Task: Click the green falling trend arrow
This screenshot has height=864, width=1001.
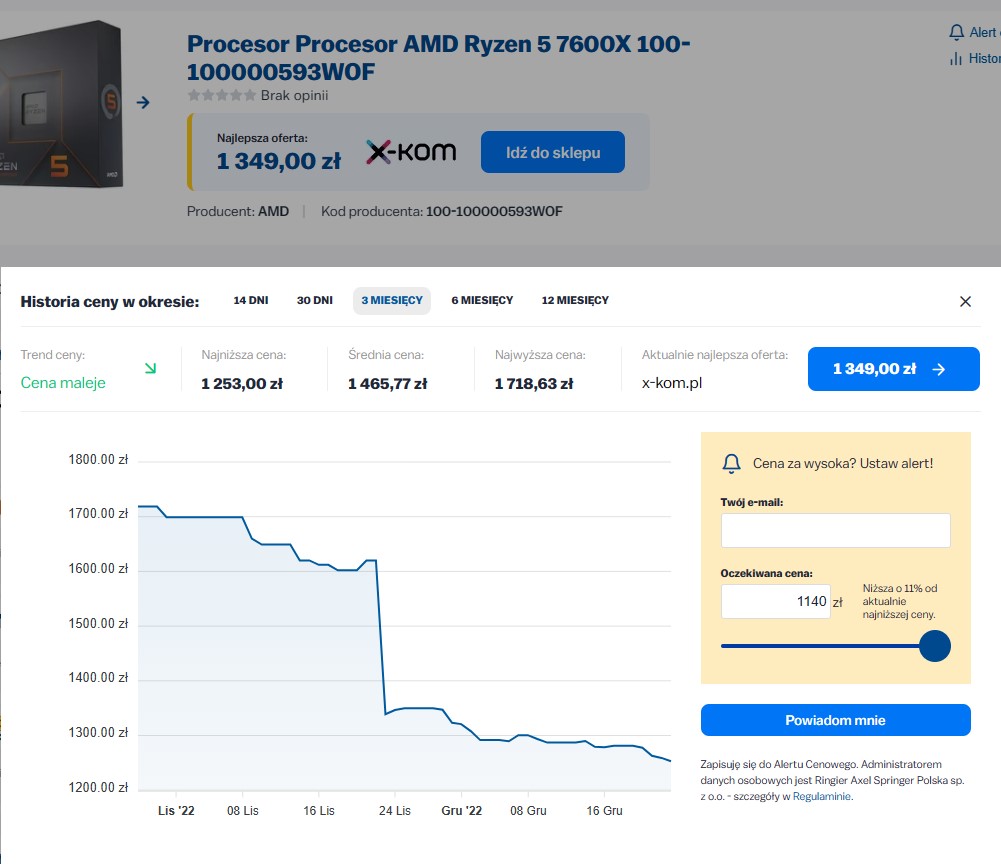Action: (x=151, y=368)
